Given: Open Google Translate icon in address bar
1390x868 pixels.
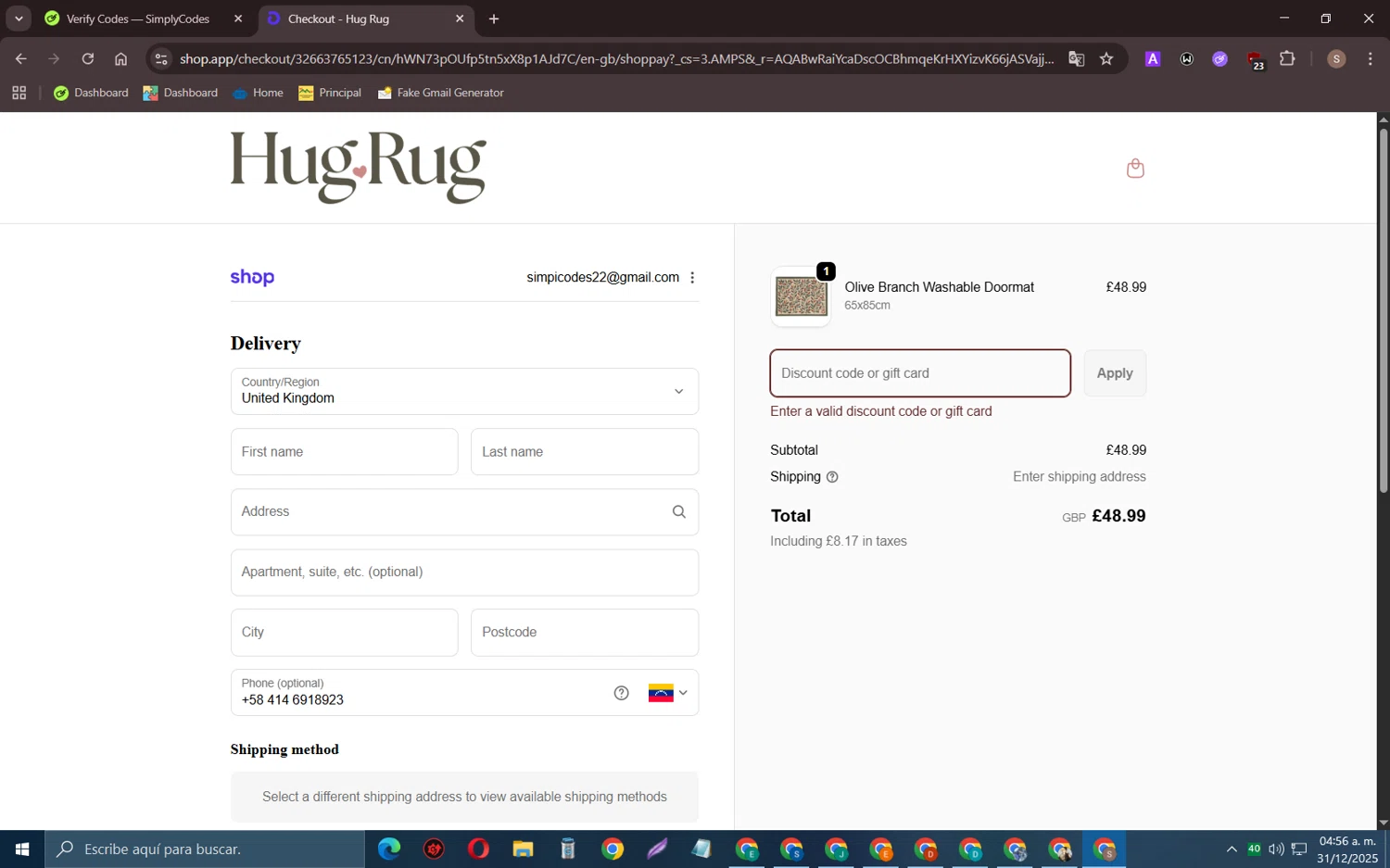Looking at the screenshot, I should click(1076, 58).
